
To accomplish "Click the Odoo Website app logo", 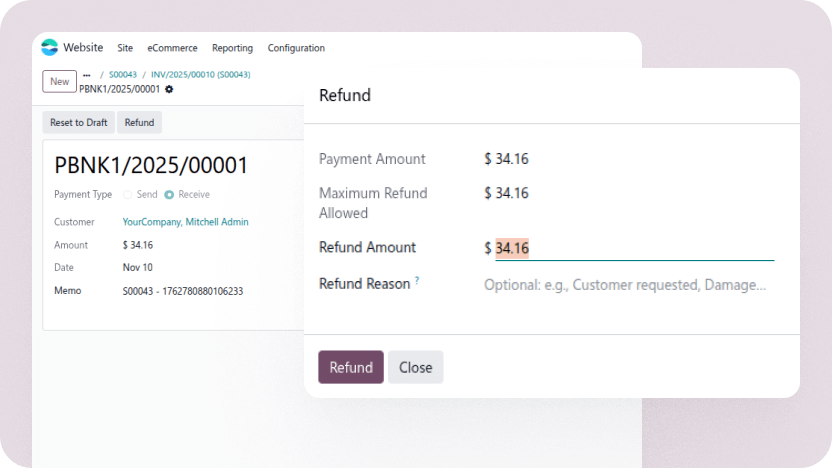I will coord(49,47).
